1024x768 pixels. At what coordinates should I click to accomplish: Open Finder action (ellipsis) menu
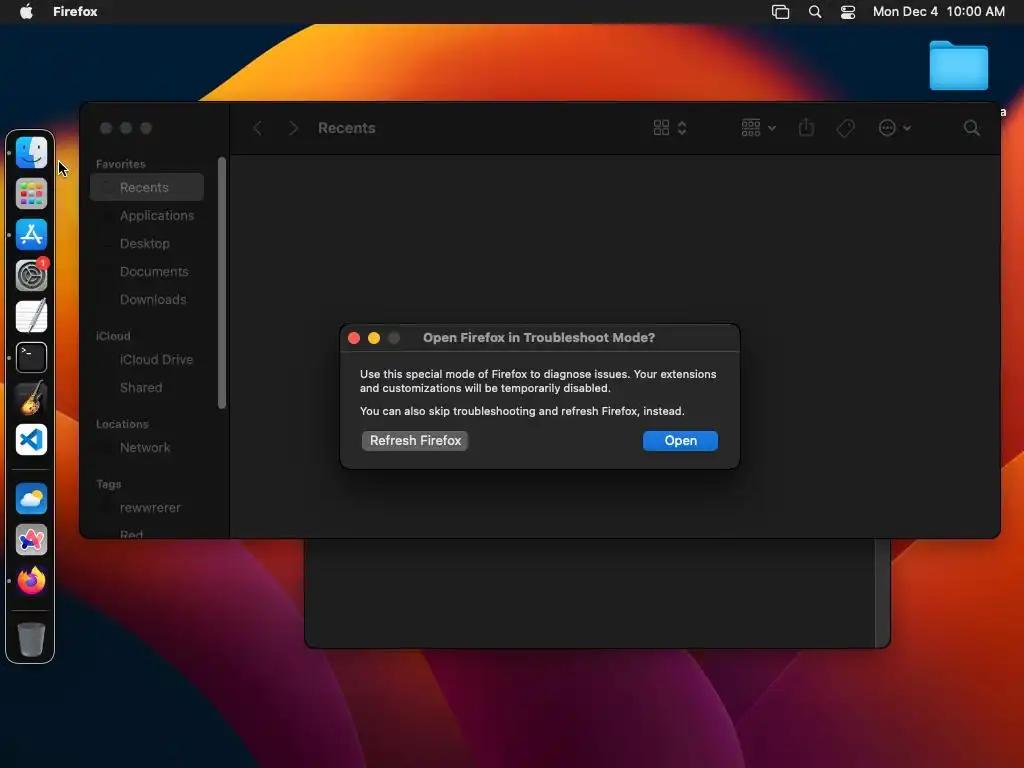(x=894, y=127)
